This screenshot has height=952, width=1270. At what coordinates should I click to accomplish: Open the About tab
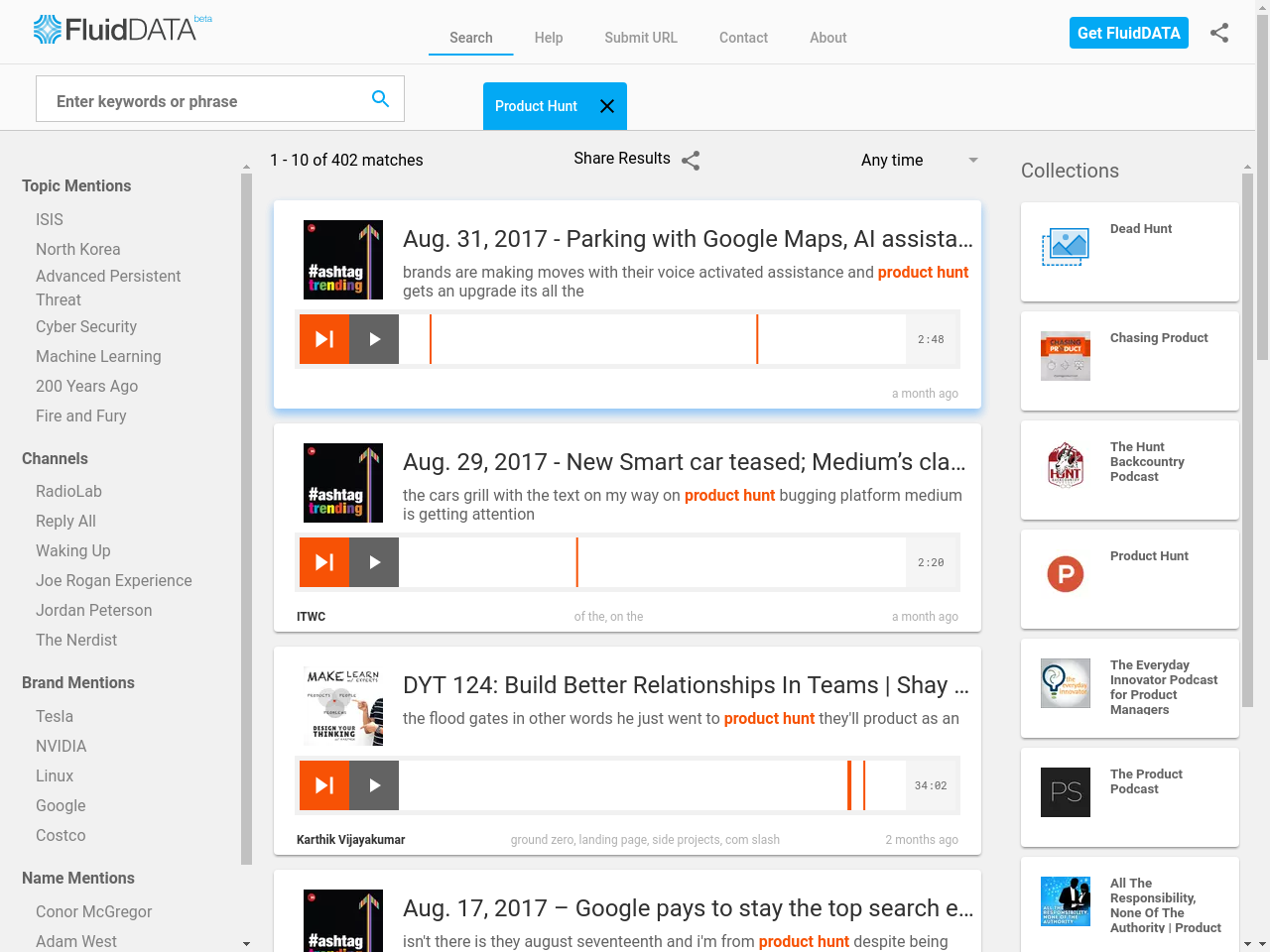point(828,38)
